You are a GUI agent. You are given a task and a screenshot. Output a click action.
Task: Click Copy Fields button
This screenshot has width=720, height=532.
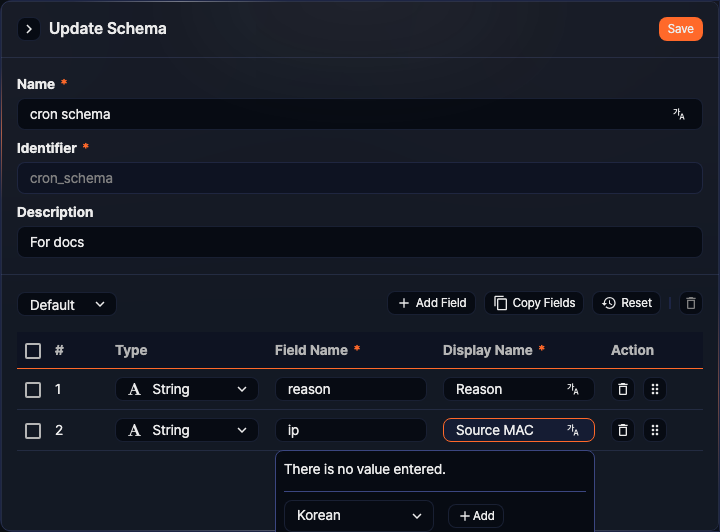pos(534,303)
